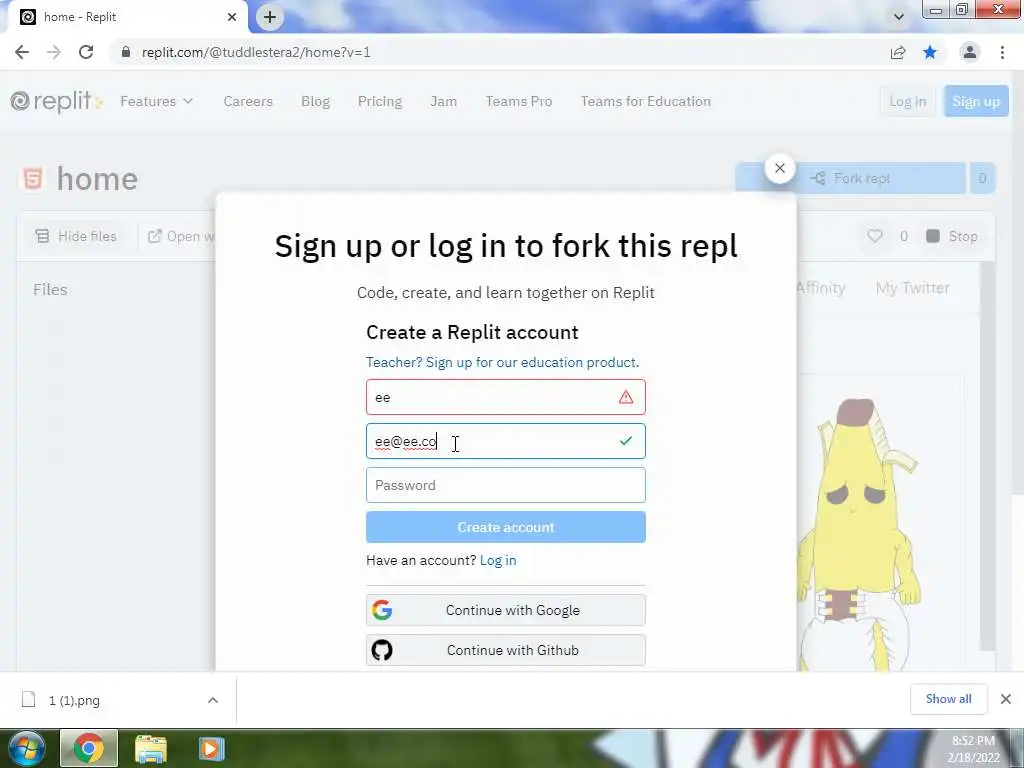This screenshot has width=1024, height=768.
Task: Open Affinity tab in preview
Action: pos(821,288)
